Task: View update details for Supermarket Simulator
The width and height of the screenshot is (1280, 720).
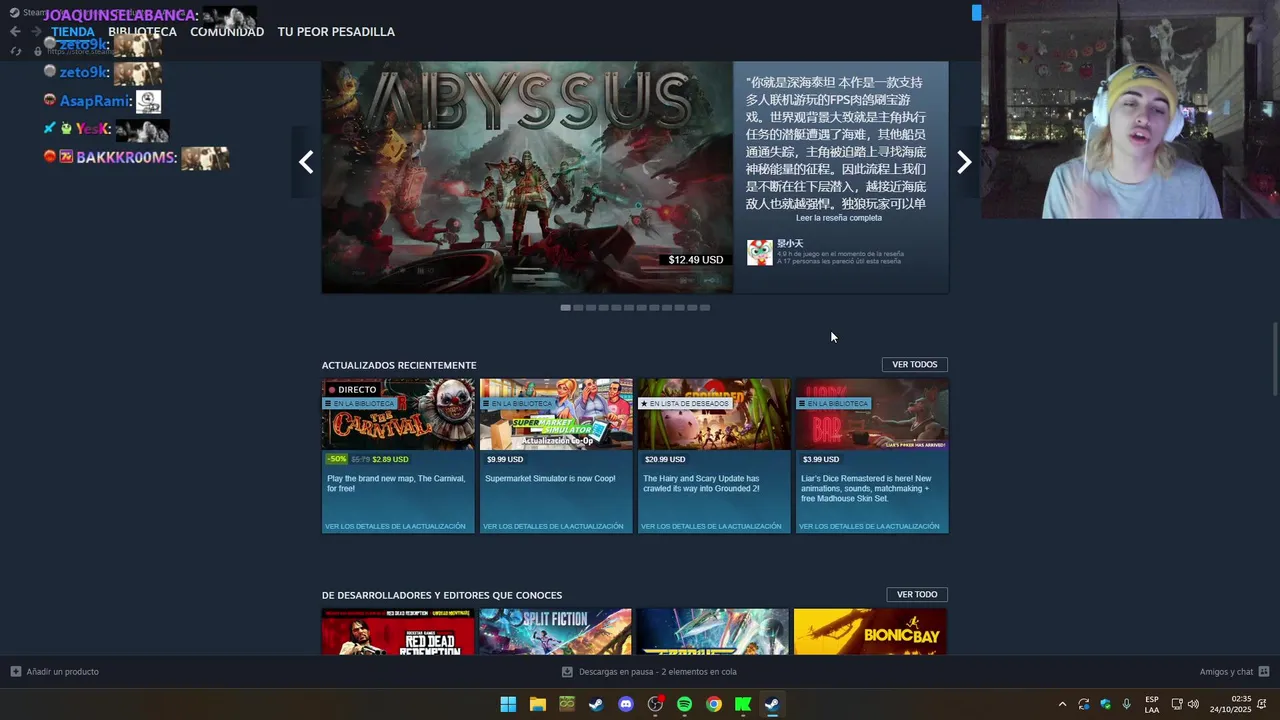Action: [553, 526]
